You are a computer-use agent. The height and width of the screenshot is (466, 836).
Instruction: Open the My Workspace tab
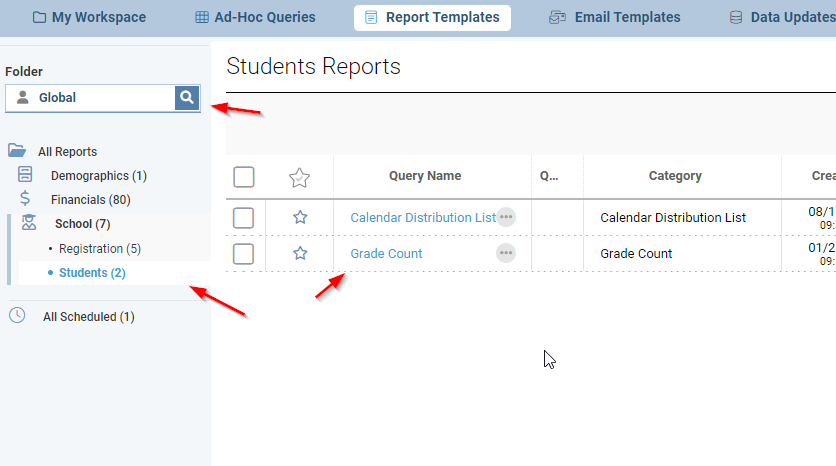[89, 18]
